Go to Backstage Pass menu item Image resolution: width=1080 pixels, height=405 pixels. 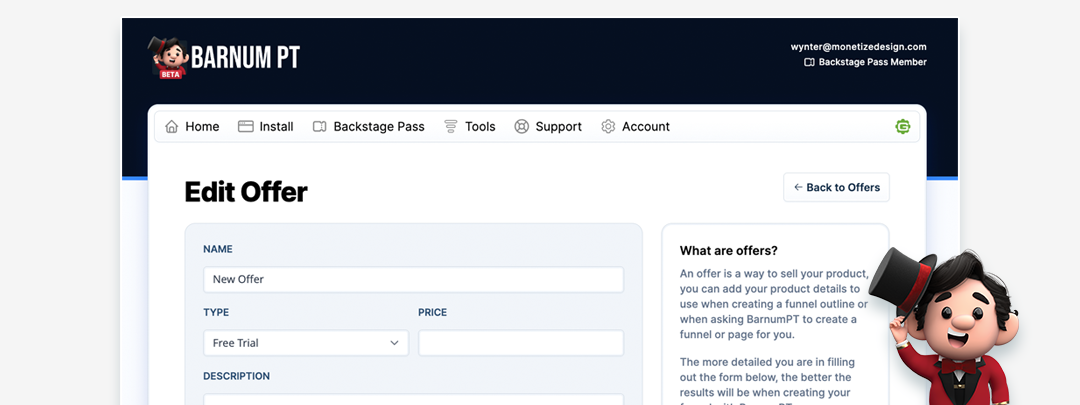click(x=368, y=127)
